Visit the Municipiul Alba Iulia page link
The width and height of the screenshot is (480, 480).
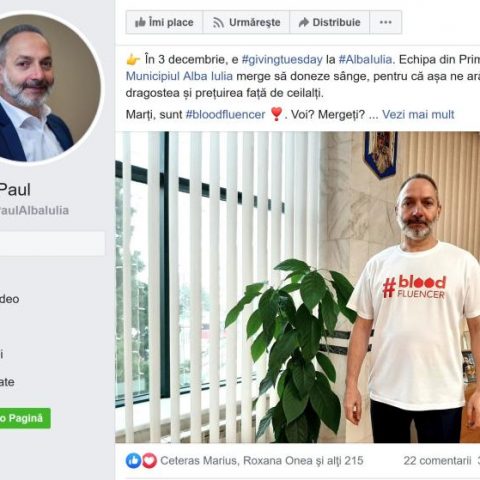pyautogui.click(x=179, y=76)
